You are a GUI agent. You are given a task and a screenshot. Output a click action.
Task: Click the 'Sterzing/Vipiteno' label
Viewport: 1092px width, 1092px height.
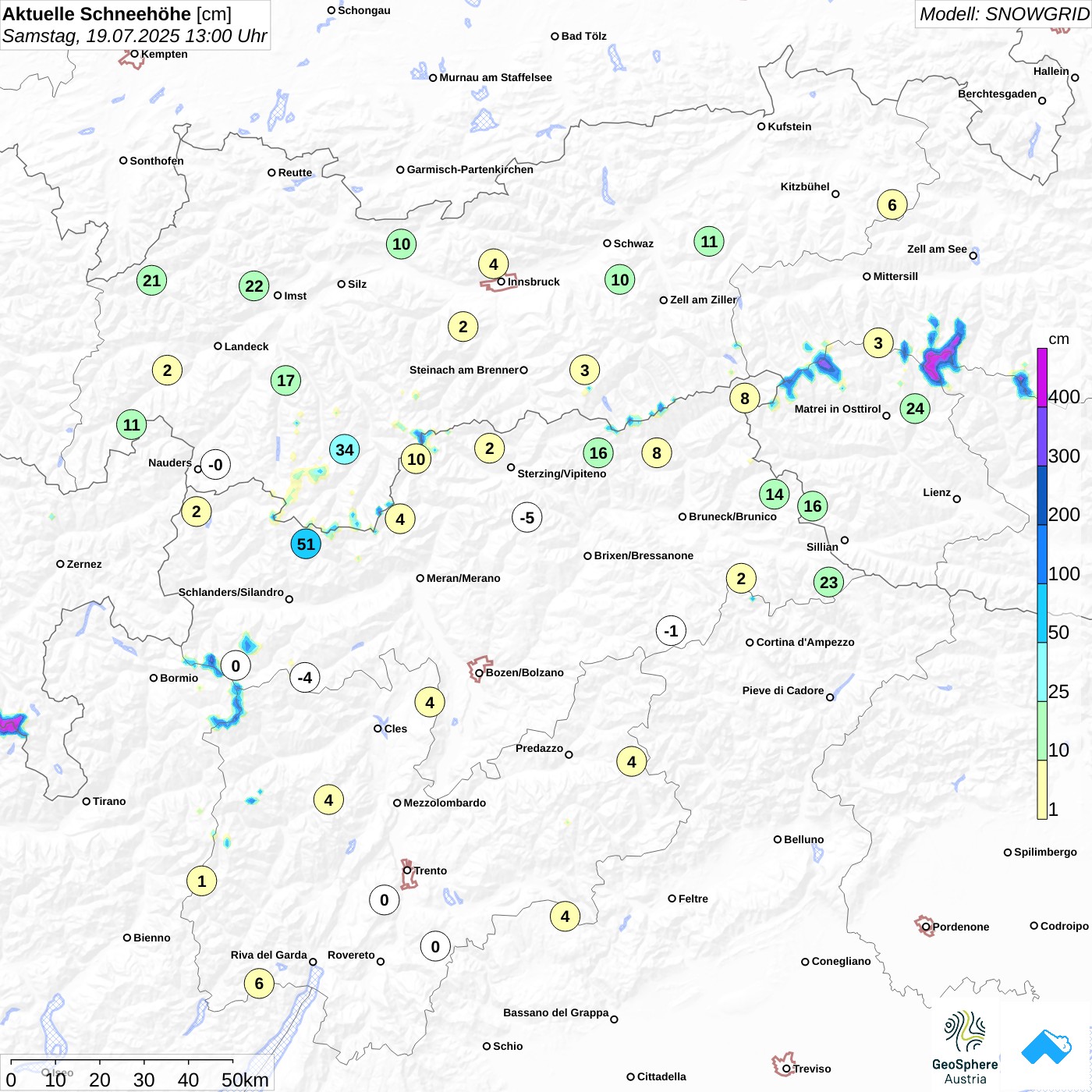562,473
